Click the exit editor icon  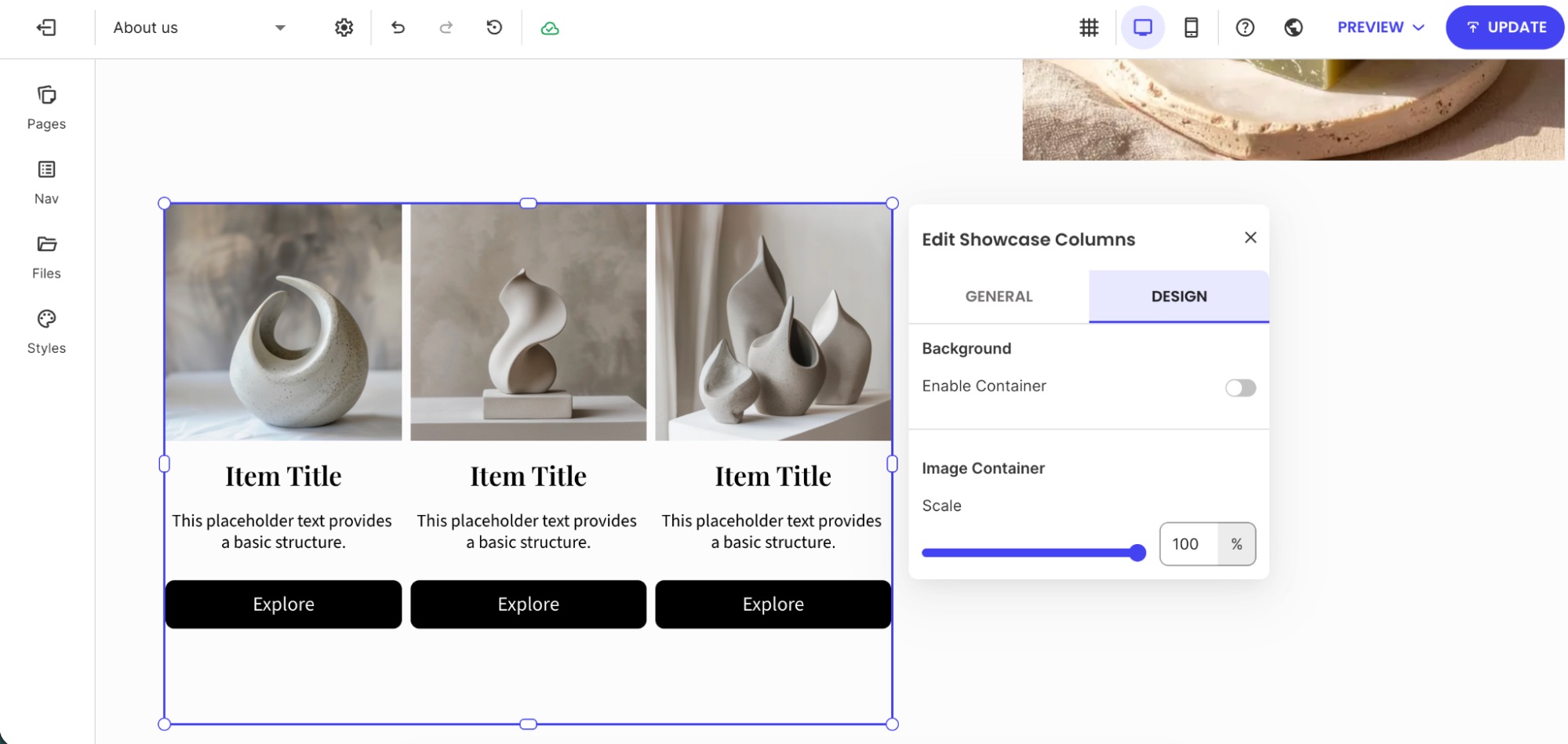point(46,27)
